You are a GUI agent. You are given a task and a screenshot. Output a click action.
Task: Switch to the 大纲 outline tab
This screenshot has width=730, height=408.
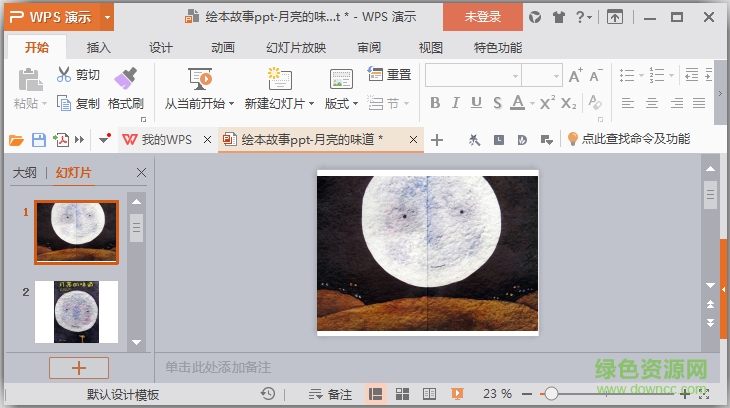click(x=25, y=173)
